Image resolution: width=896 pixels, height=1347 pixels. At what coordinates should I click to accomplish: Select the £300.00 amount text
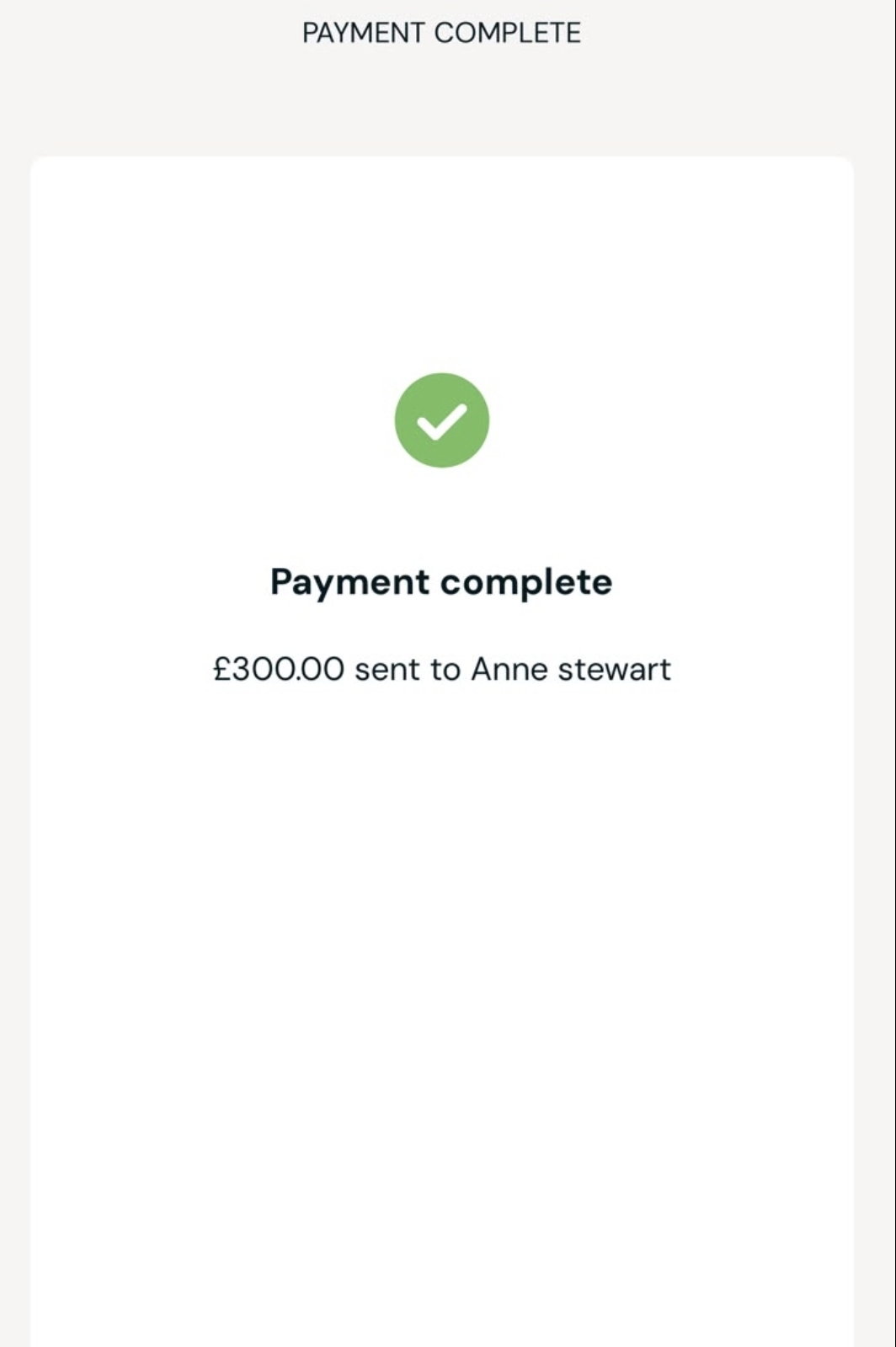[x=279, y=669]
